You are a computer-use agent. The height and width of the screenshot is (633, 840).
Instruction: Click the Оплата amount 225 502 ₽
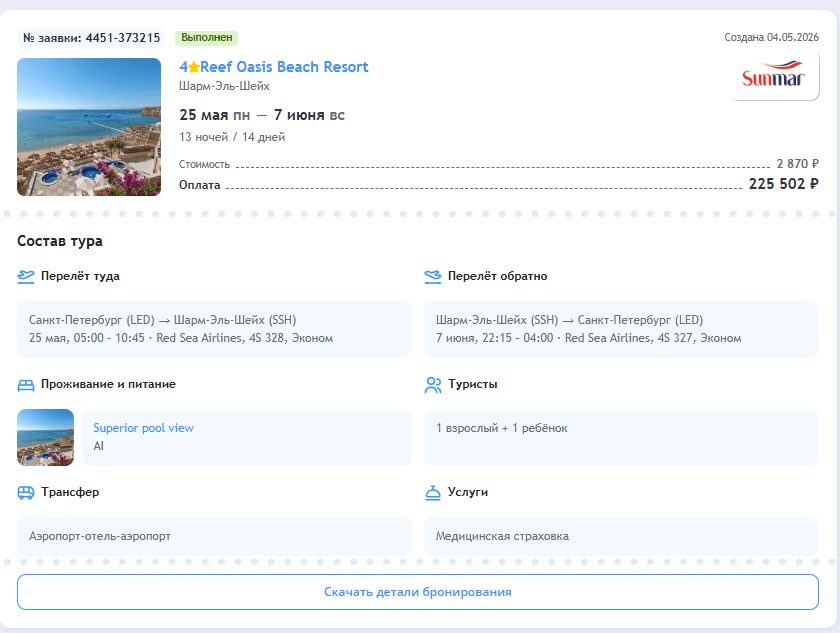[784, 184]
